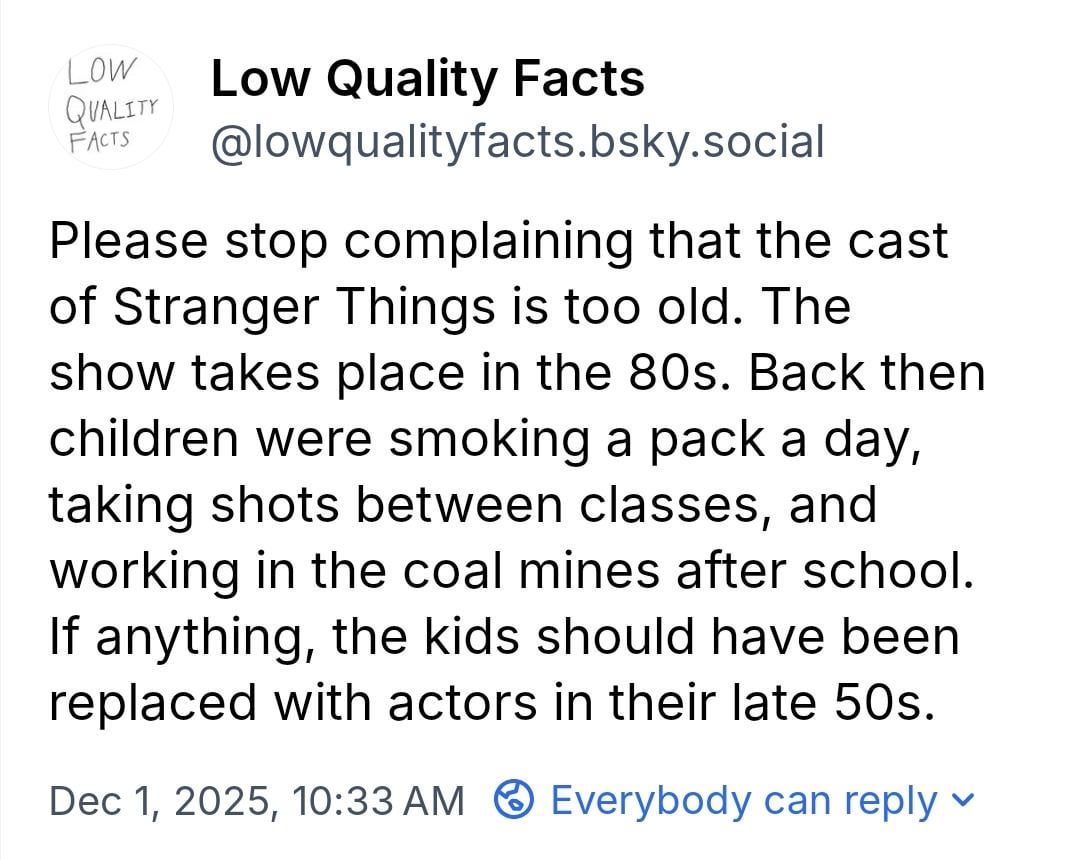The width and height of the screenshot is (1080, 860).
Task: Click the phrase Back then in the post
Action: tap(866, 373)
